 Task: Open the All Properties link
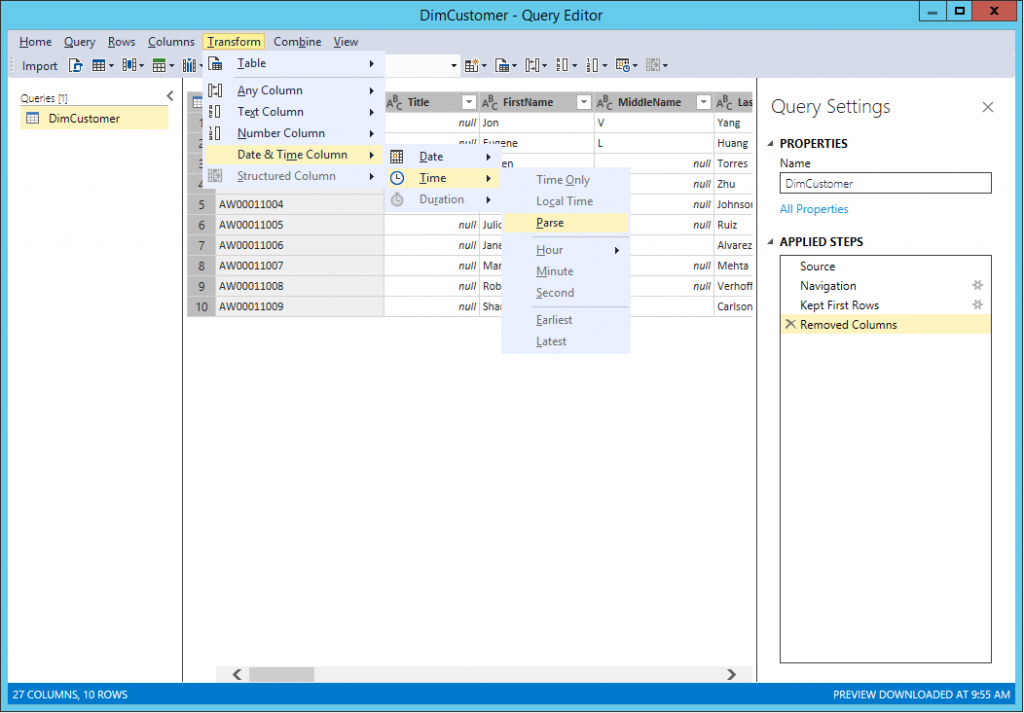pyautogui.click(x=814, y=210)
